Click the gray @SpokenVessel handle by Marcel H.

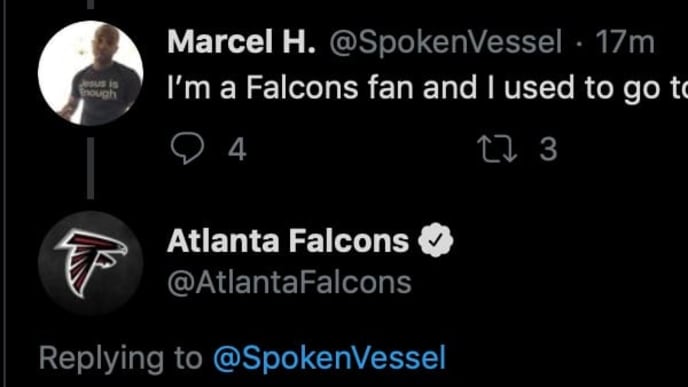pos(445,43)
